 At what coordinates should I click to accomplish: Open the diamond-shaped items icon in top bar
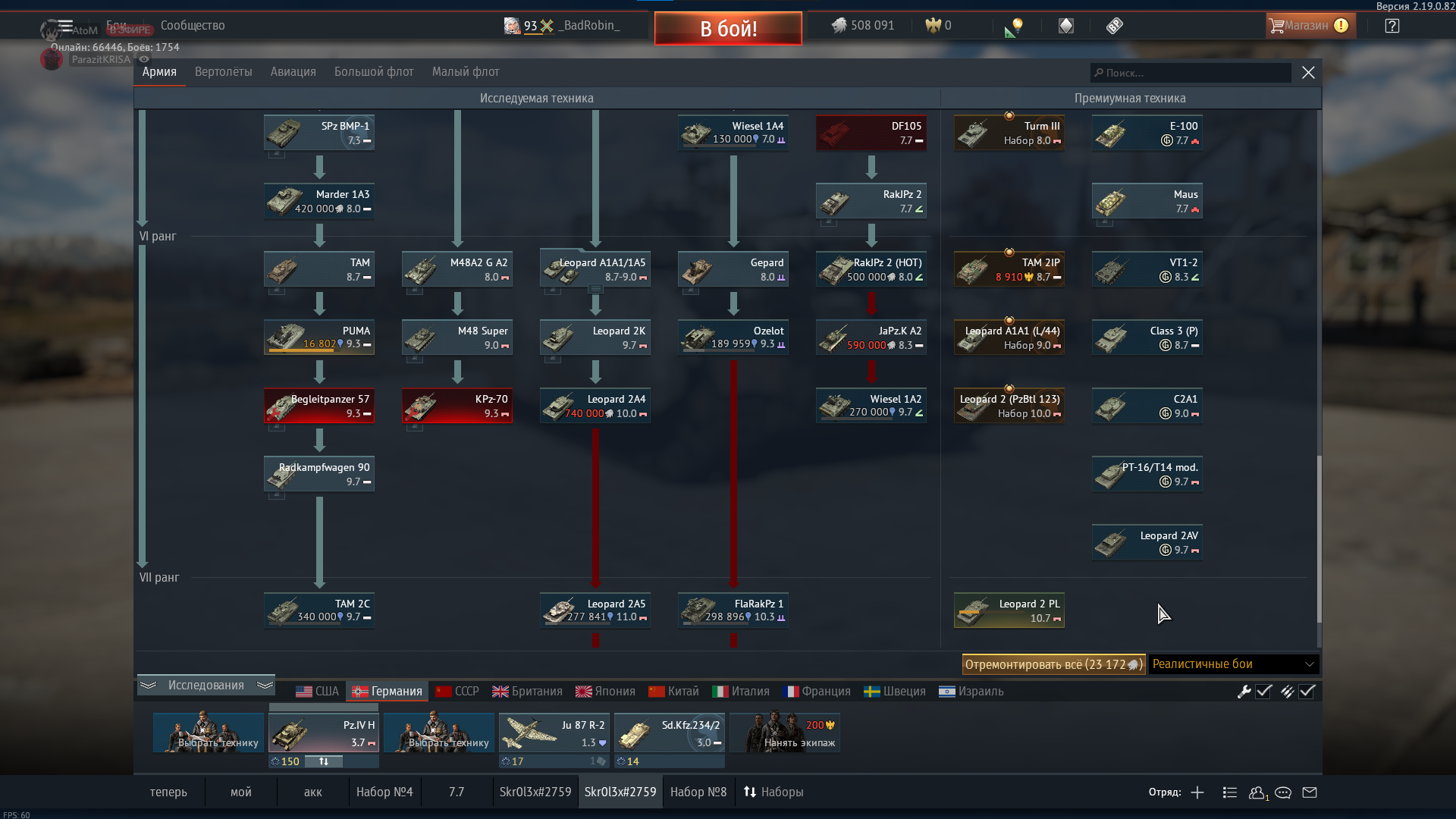[1066, 26]
